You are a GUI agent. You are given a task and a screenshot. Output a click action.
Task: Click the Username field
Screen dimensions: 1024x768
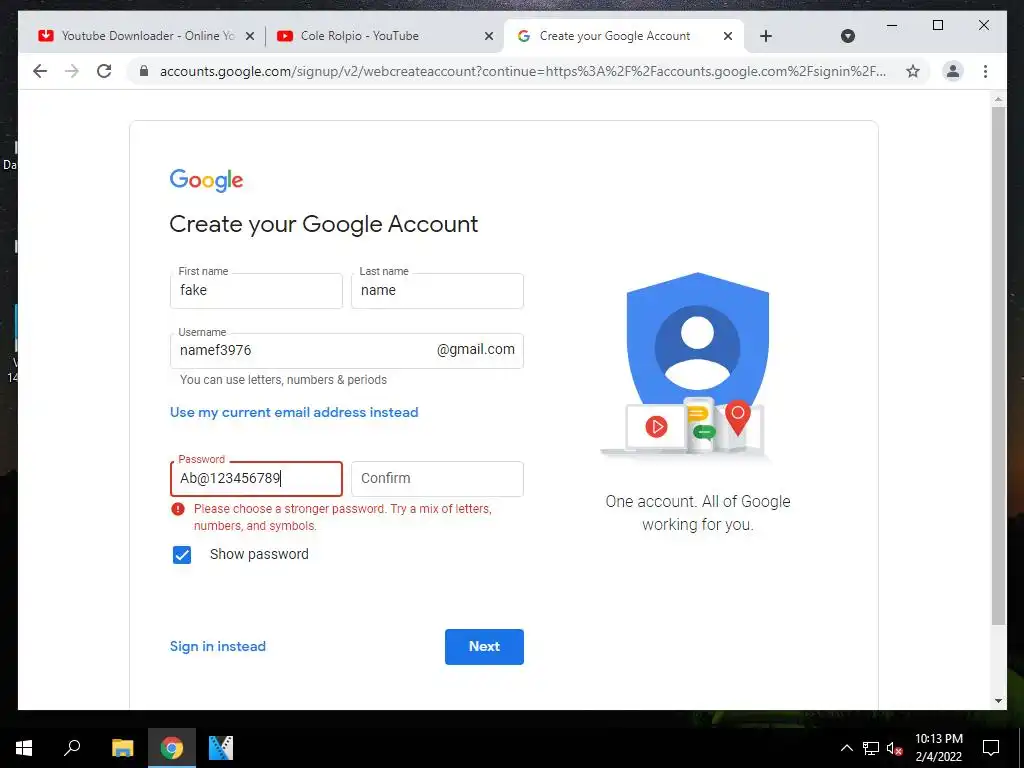pos(347,351)
